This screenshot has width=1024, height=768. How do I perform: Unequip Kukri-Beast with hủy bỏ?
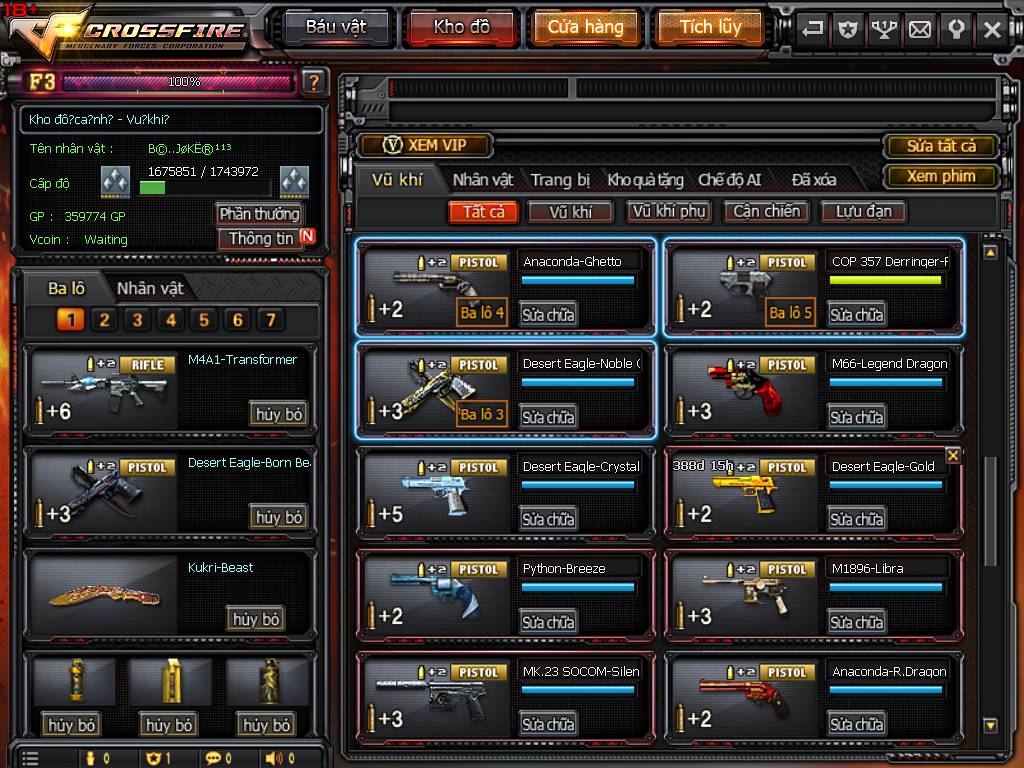point(256,619)
